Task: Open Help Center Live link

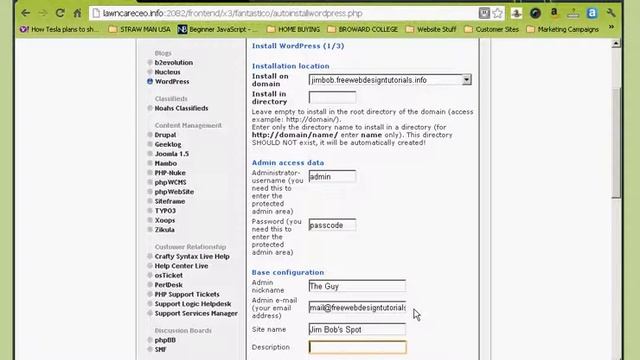Action: [x=181, y=266]
